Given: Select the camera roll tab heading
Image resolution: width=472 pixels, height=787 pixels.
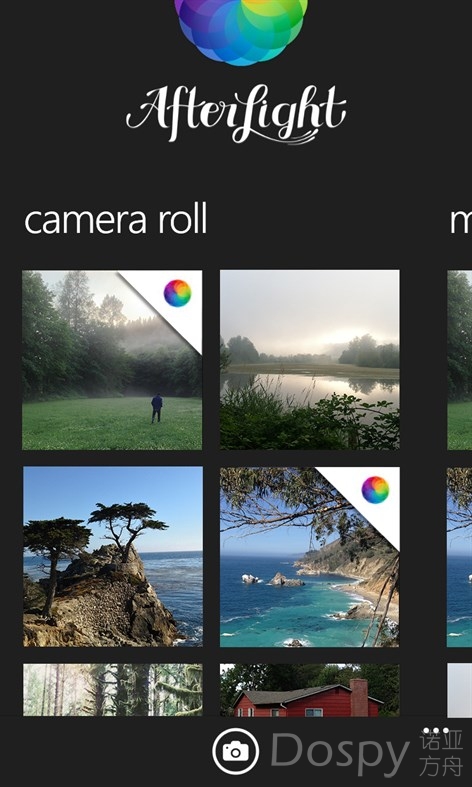Looking at the screenshot, I should pyautogui.click(x=115, y=220).
